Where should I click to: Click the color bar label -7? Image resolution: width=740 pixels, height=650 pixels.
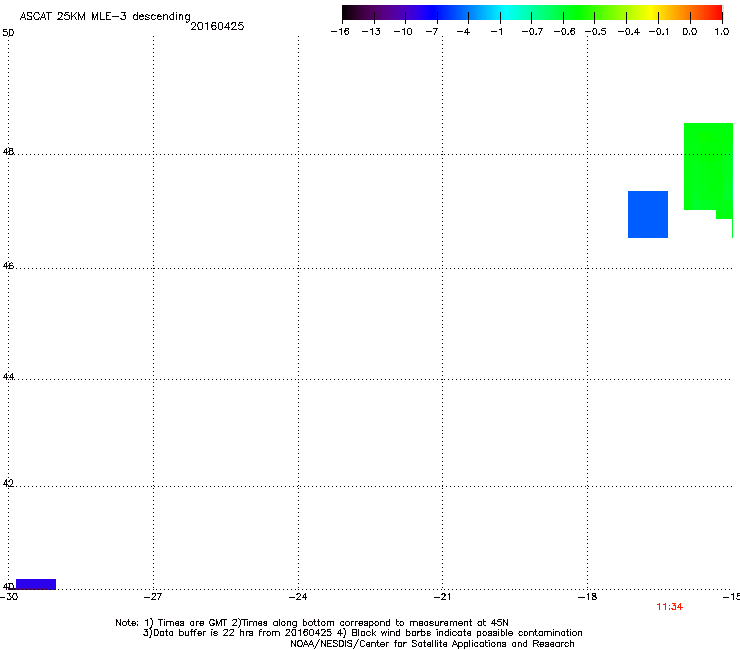click(432, 32)
